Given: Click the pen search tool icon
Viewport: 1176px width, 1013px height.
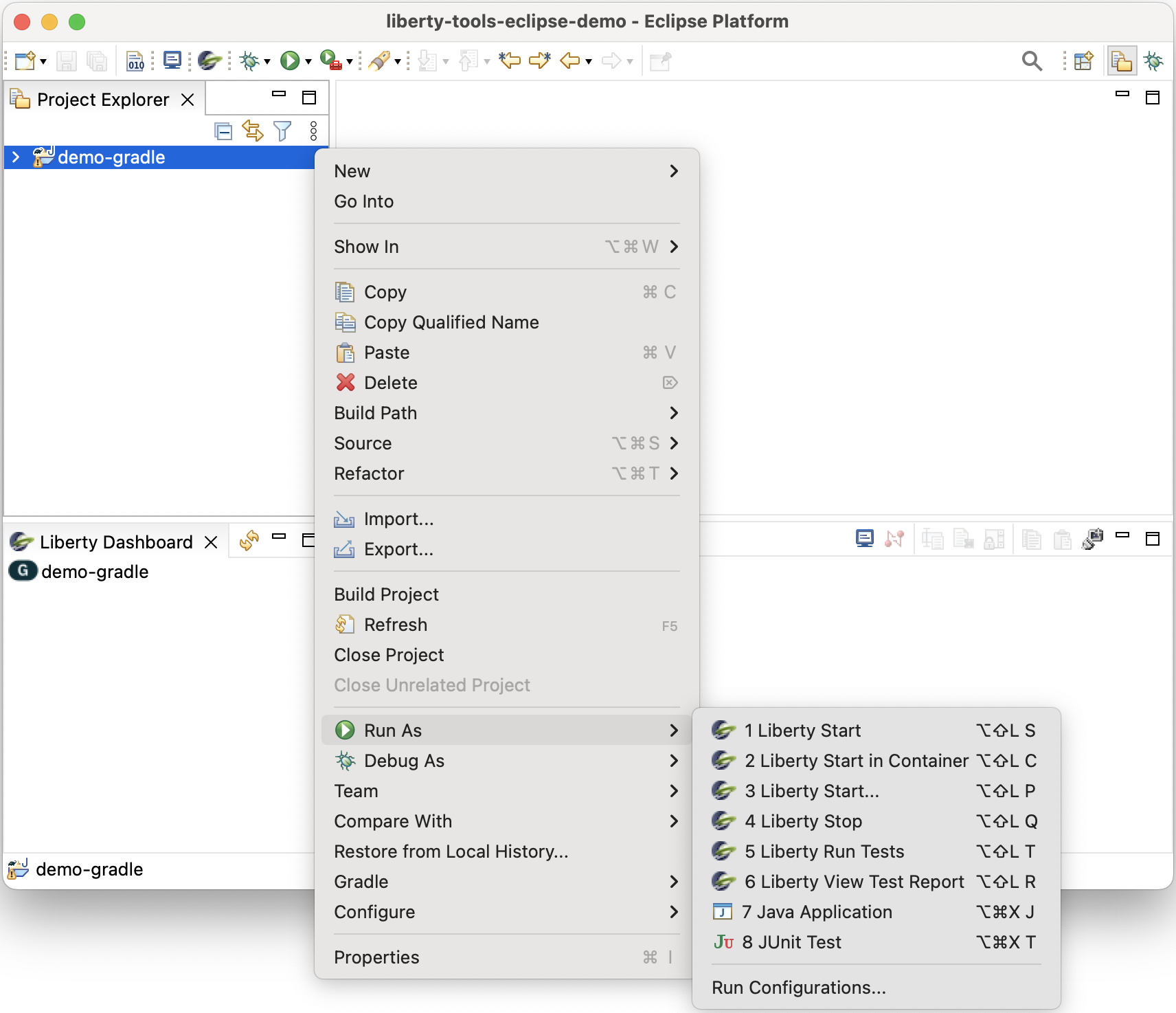Looking at the screenshot, I should [378, 60].
